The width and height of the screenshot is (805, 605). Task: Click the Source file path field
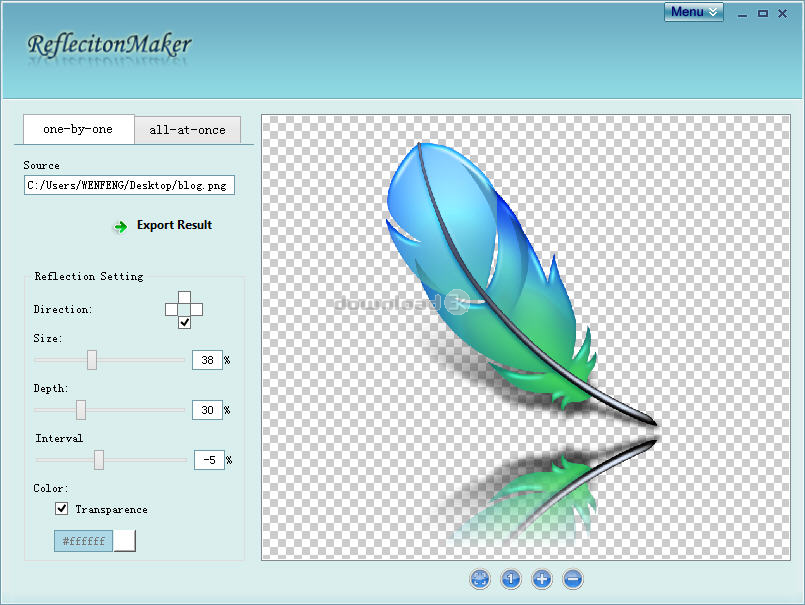129,185
